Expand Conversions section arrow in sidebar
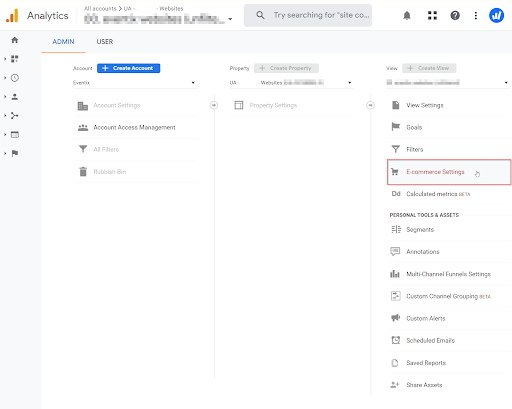Image resolution: width=512 pixels, height=409 pixels. click(x=5, y=153)
